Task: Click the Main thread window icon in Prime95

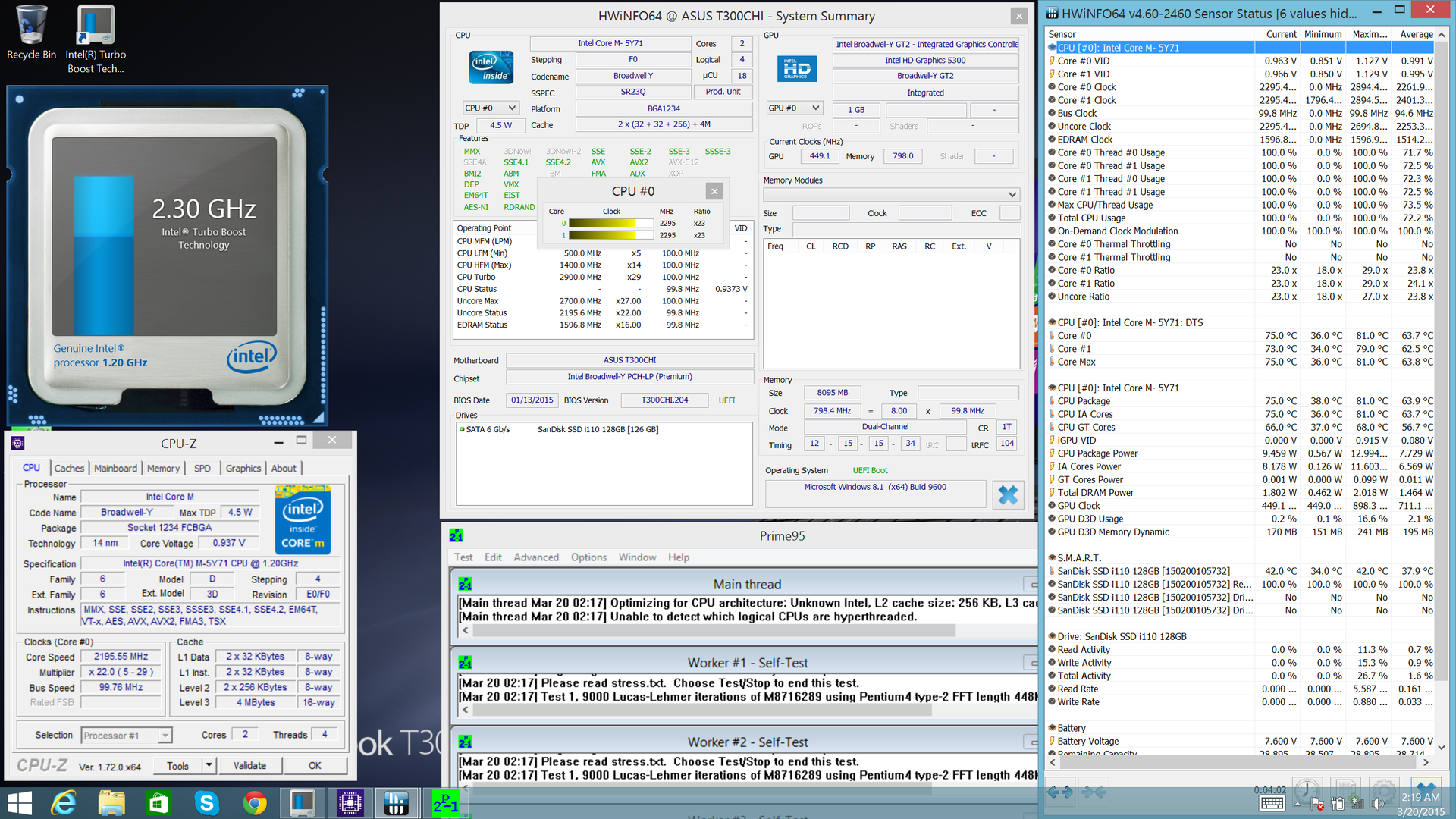Action: tap(465, 584)
